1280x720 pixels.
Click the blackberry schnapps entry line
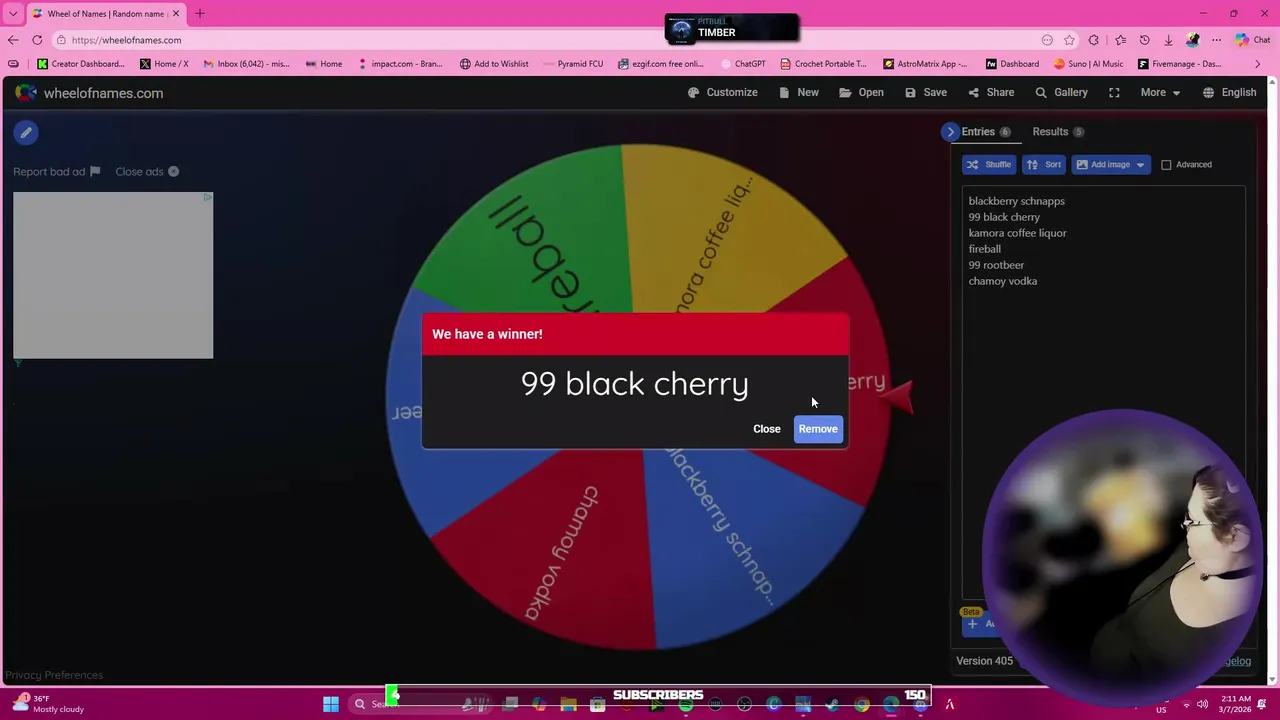pyautogui.click(x=1016, y=201)
